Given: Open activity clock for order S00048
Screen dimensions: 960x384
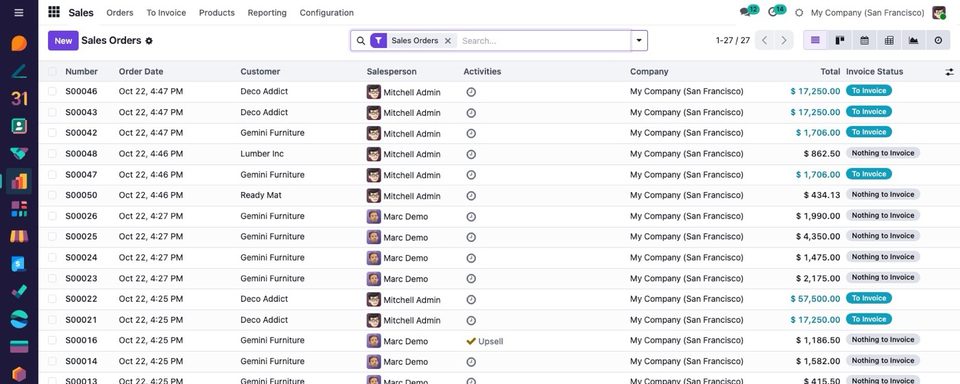Looking at the screenshot, I should tap(471, 154).
